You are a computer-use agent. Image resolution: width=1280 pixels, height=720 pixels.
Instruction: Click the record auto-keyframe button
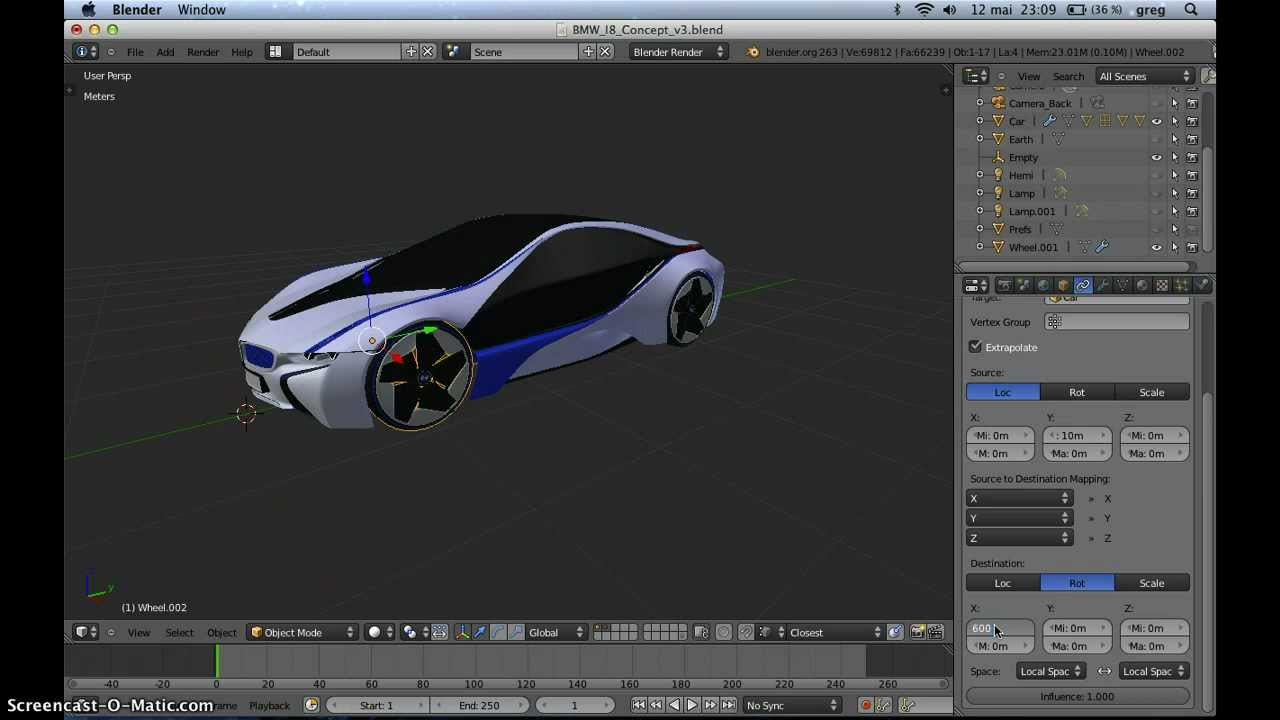[866, 706]
